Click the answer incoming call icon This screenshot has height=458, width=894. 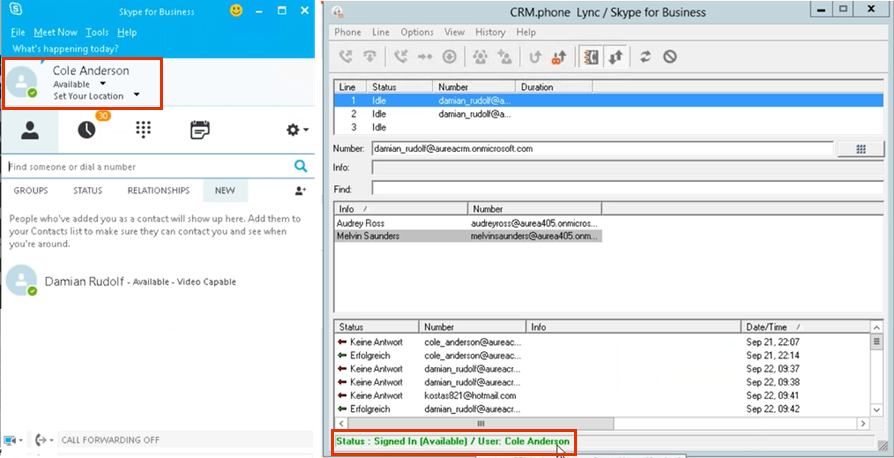point(401,56)
